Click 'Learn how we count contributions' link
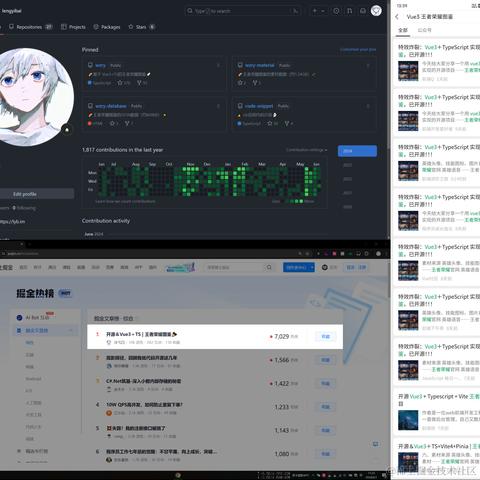Screen dimensions: 480x480 [x=125, y=201]
